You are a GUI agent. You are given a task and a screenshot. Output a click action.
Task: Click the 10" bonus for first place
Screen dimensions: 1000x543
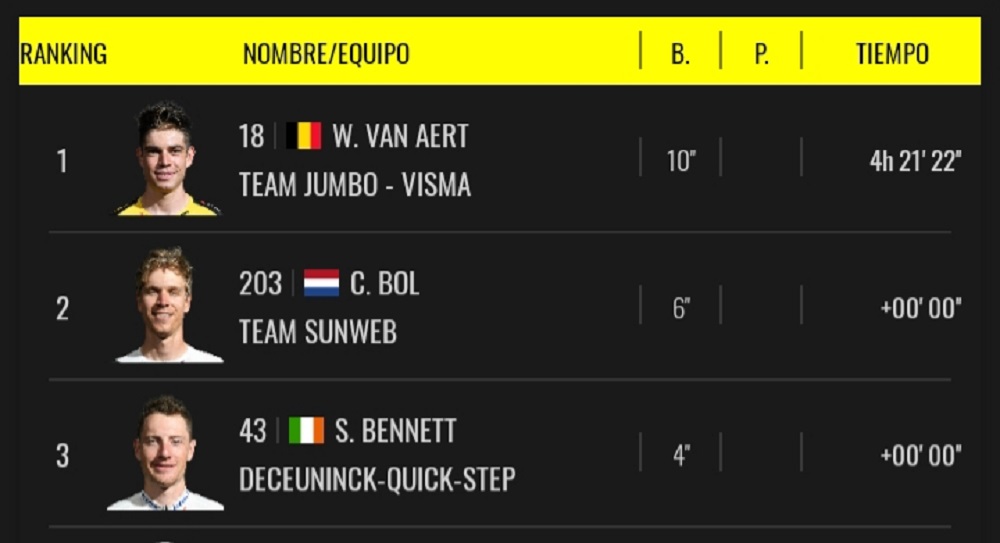[680, 161]
